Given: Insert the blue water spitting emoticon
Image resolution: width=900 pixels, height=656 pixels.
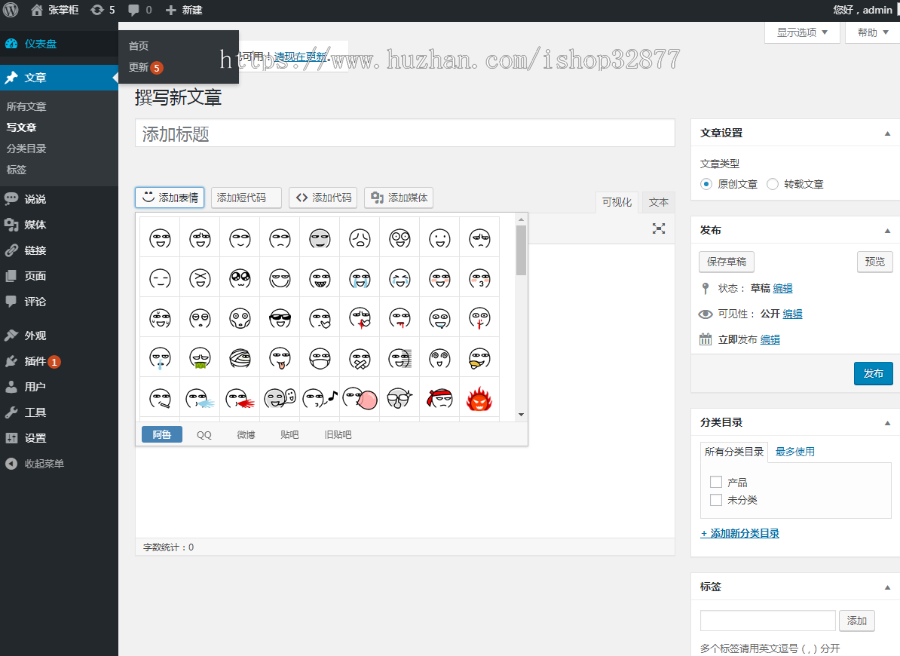Looking at the screenshot, I should [x=200, y=398].
